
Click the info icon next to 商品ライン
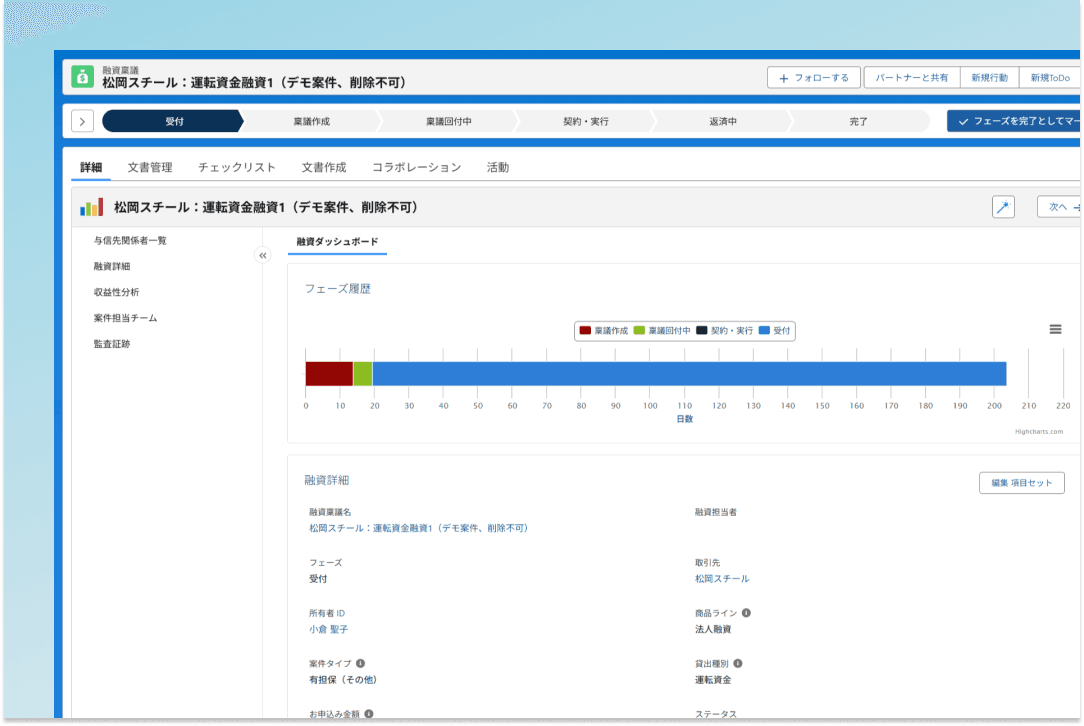coord(744,612)
